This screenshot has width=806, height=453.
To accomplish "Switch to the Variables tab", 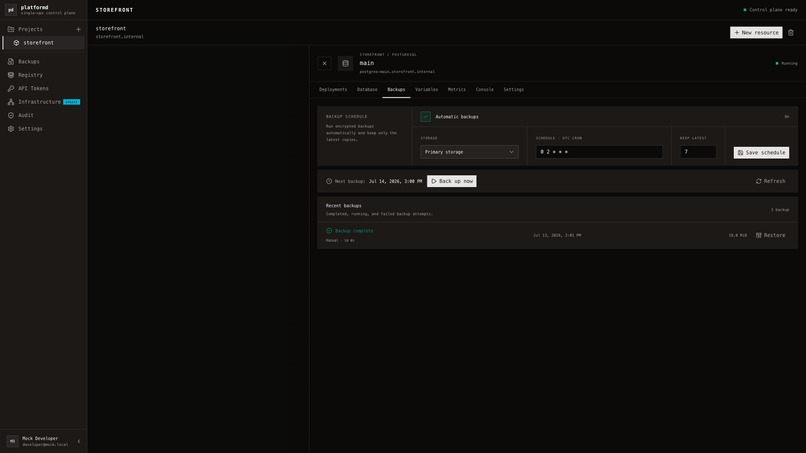I will click(427, 89).
